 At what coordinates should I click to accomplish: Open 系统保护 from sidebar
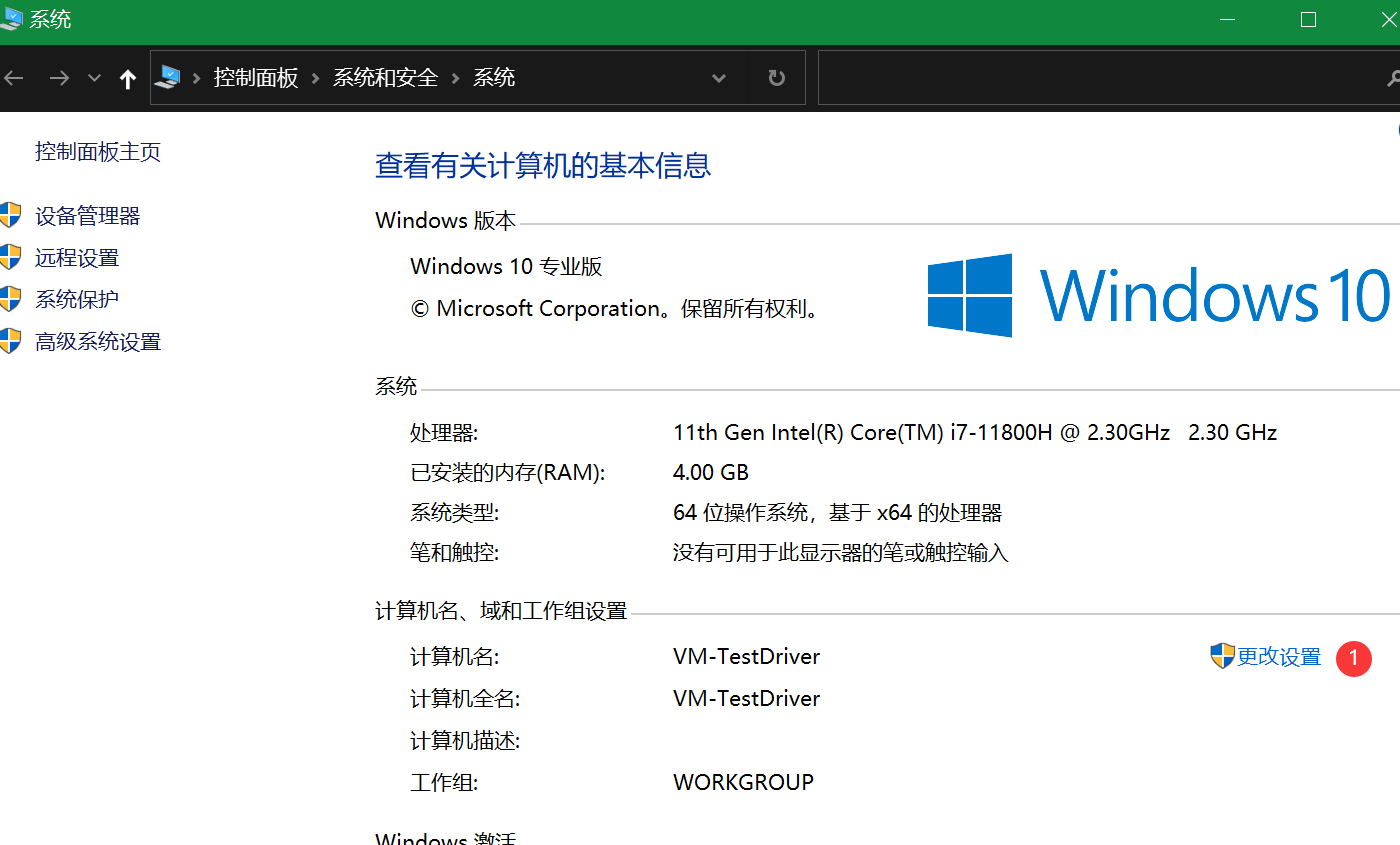(77, 299)
